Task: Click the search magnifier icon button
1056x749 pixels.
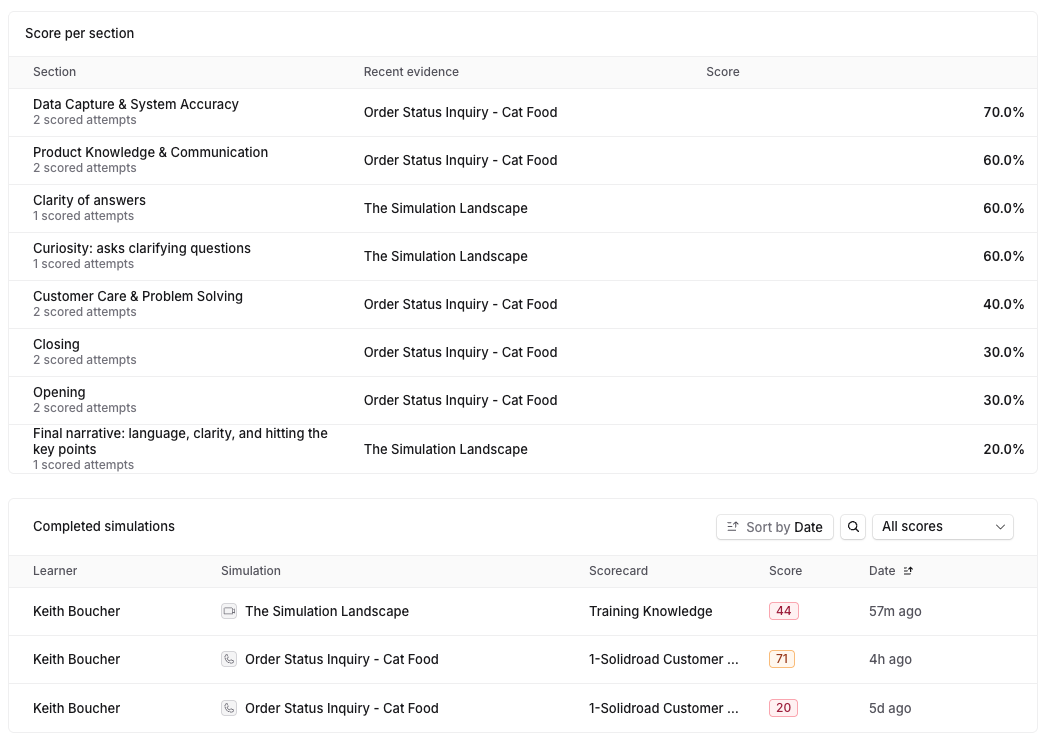Action: point(853,527)
